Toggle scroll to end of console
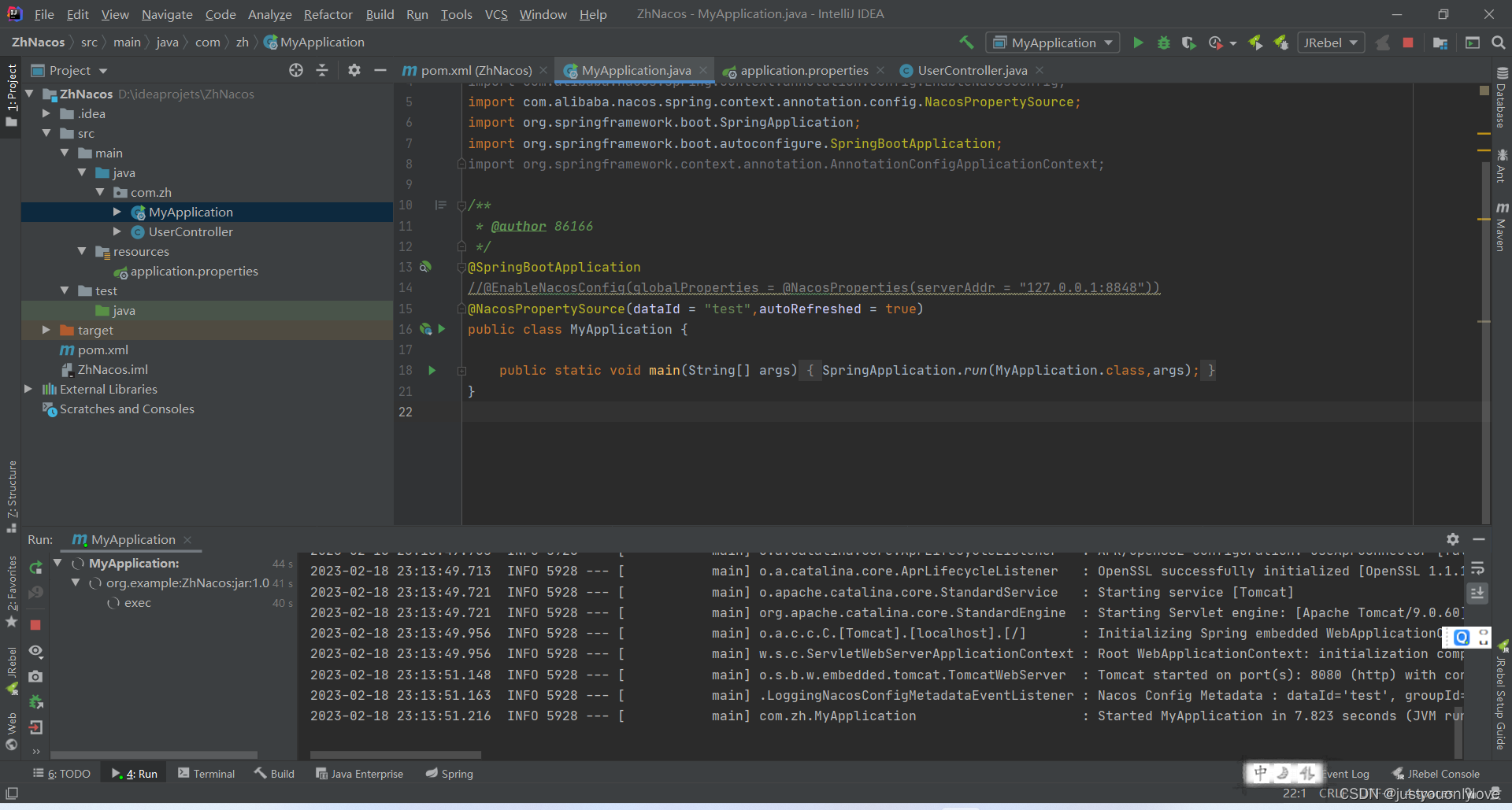The height and width of the screenshot is (810, 1512). (1477, 592)
